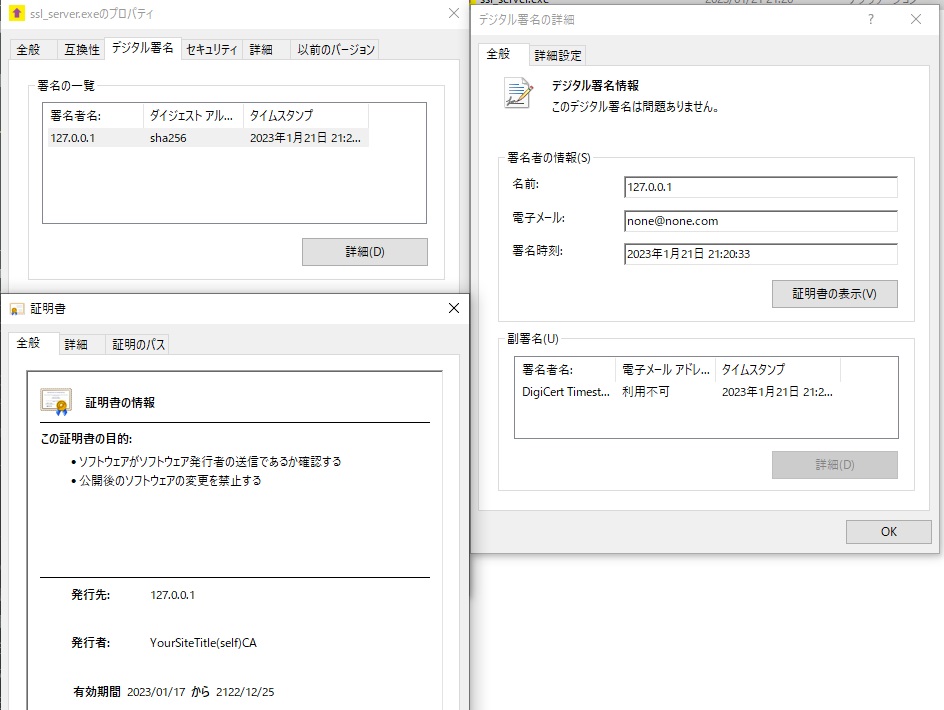Click the このデジタル署名は問題ありません status text

[635, 107]
